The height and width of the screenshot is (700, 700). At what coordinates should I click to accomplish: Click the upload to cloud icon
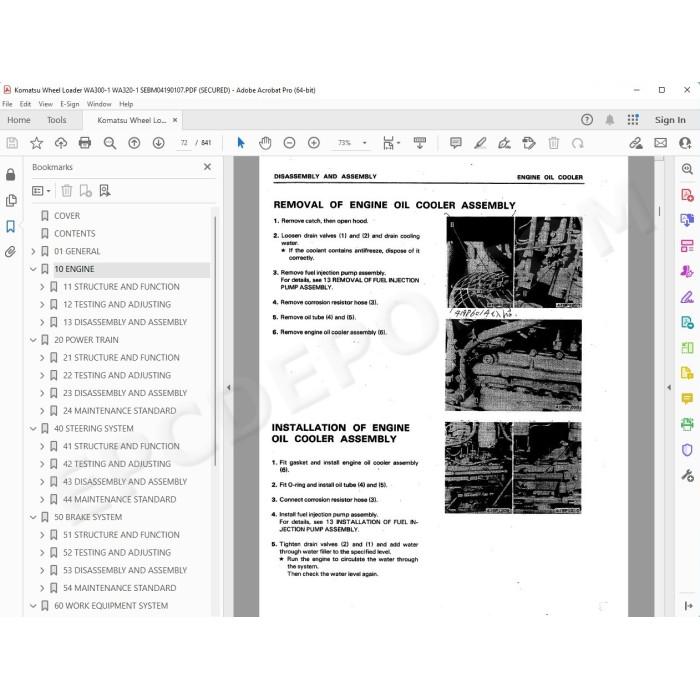pyautogui.click(x=61, y=143)
